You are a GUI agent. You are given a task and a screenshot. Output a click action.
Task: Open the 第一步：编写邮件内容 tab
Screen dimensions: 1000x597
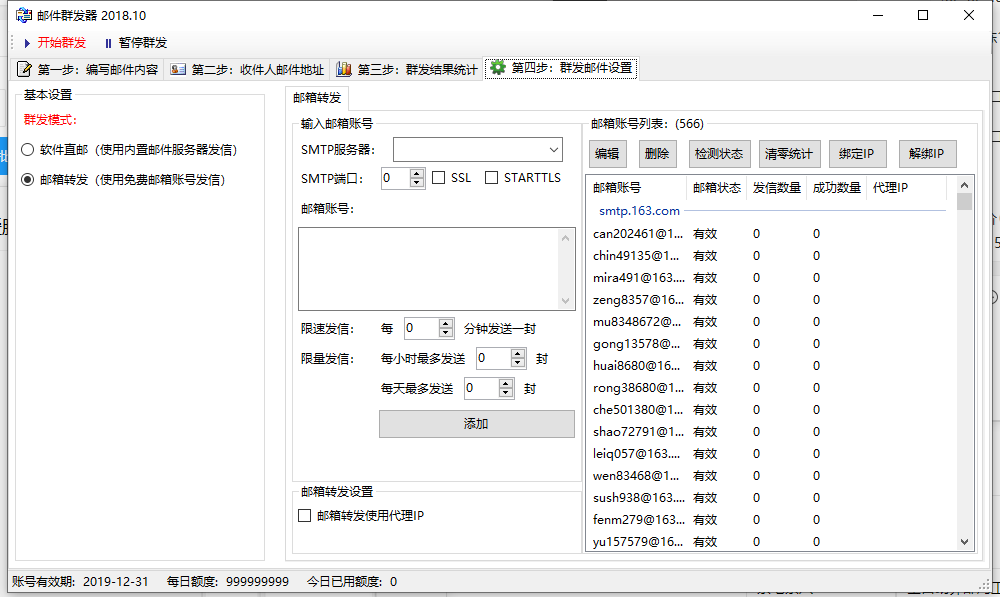[x=88, y=69]
